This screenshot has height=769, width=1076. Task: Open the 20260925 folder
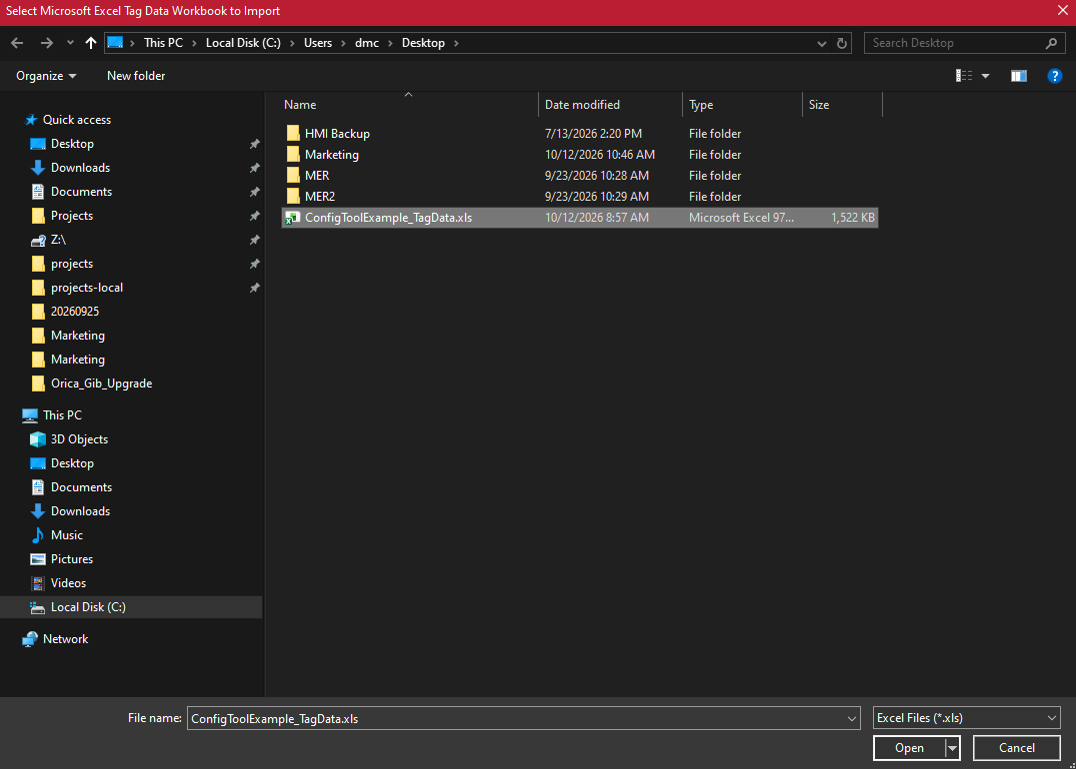click(x=75, y=311)
